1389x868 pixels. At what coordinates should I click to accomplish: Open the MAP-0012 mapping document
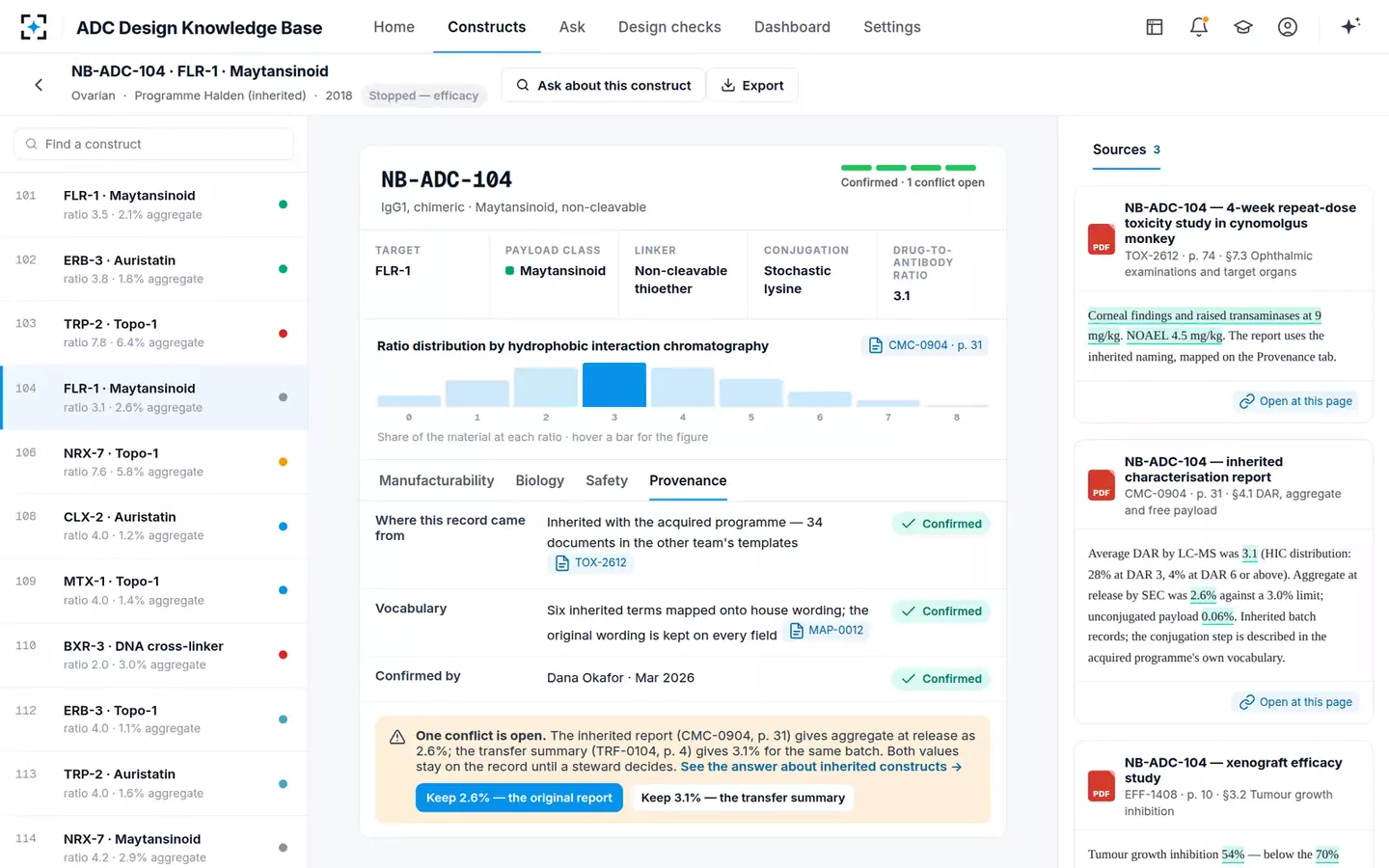coord(826,631)
